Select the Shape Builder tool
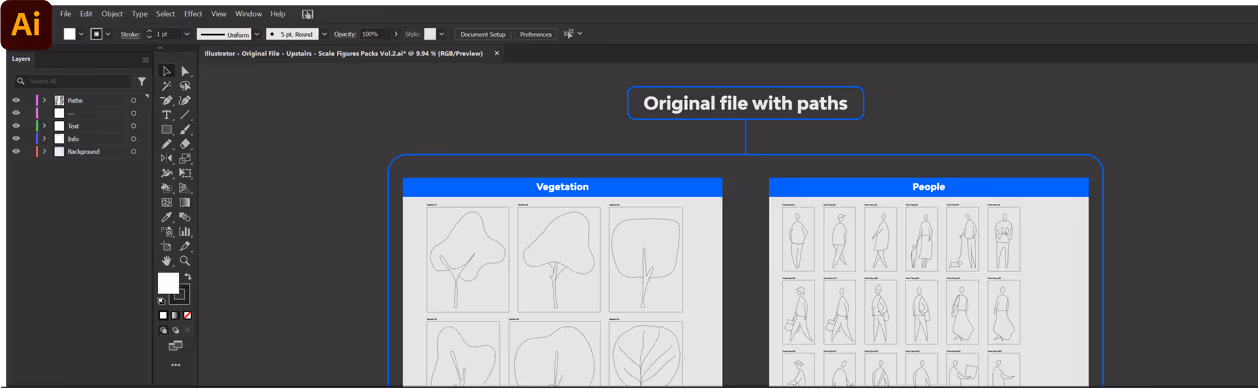Screen dimensions: 1258x389 [x=167, y=187]
